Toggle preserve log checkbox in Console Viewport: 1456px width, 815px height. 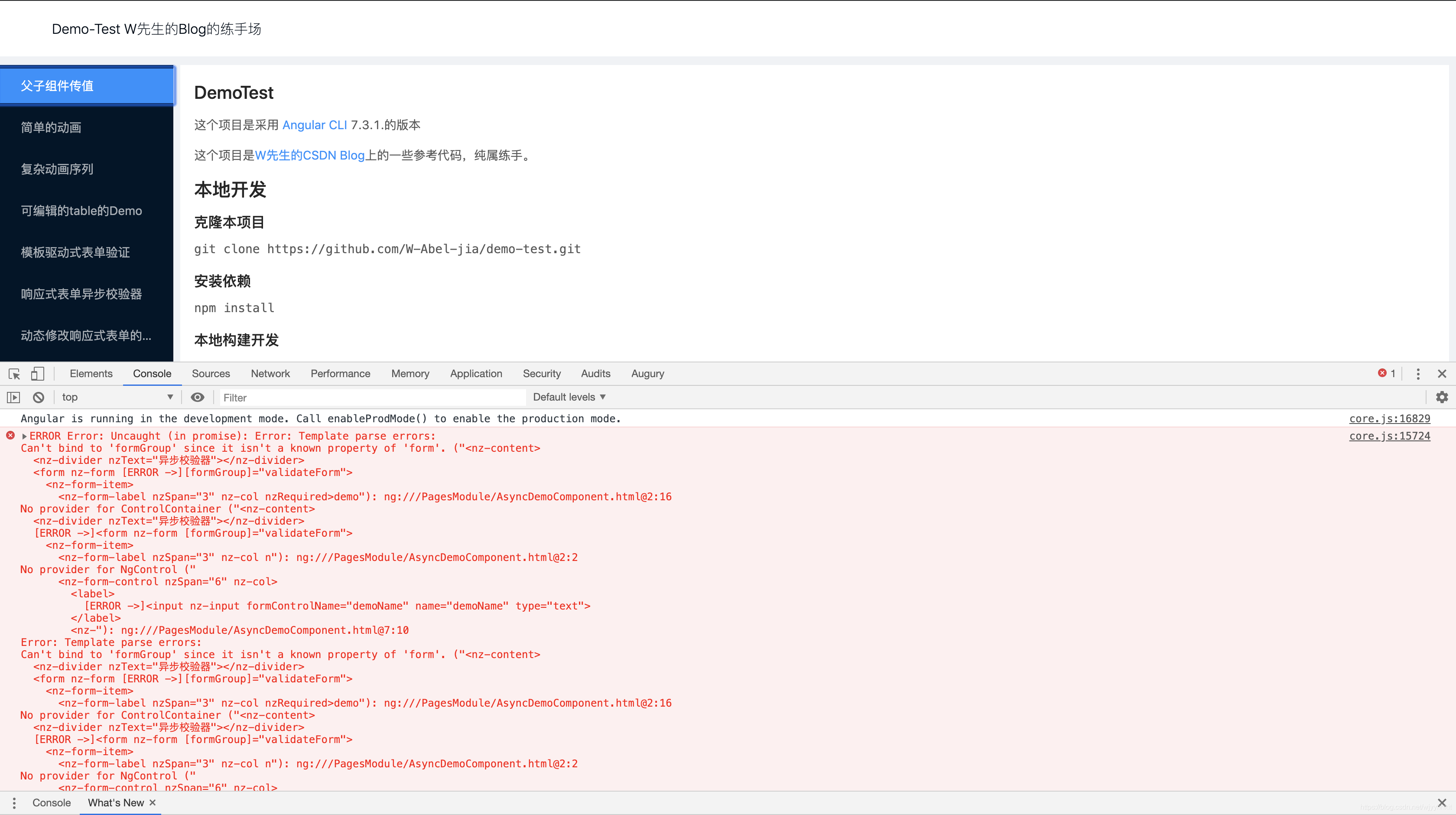[1444, 397]
